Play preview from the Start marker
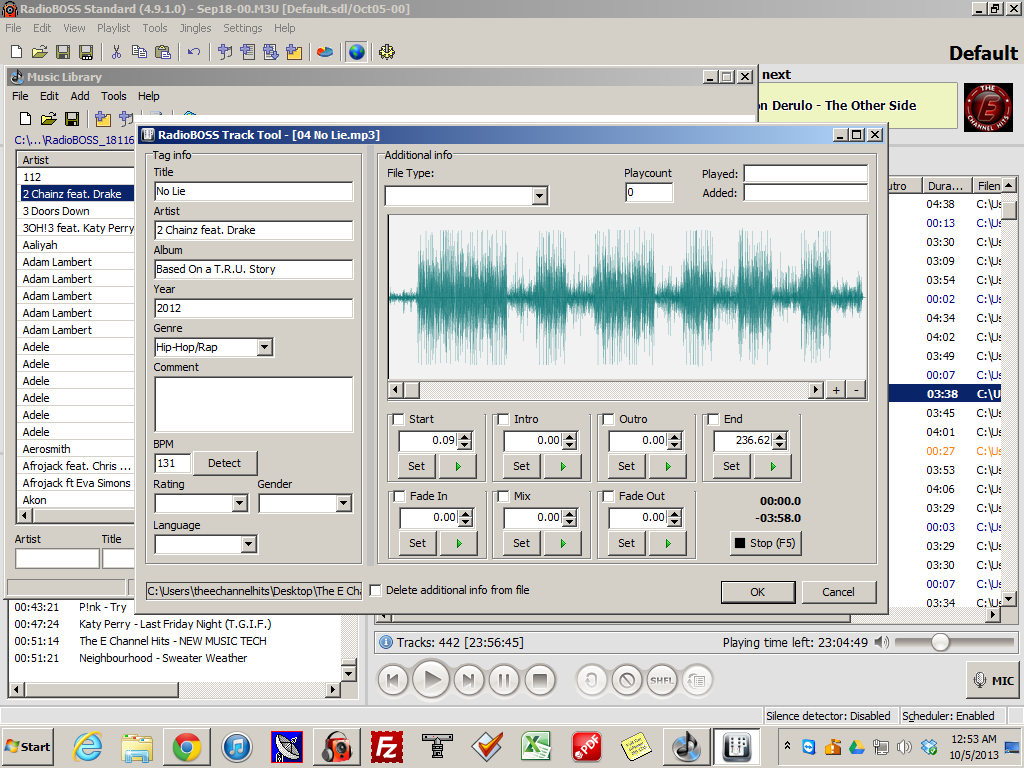 click(x=458, y=466)
